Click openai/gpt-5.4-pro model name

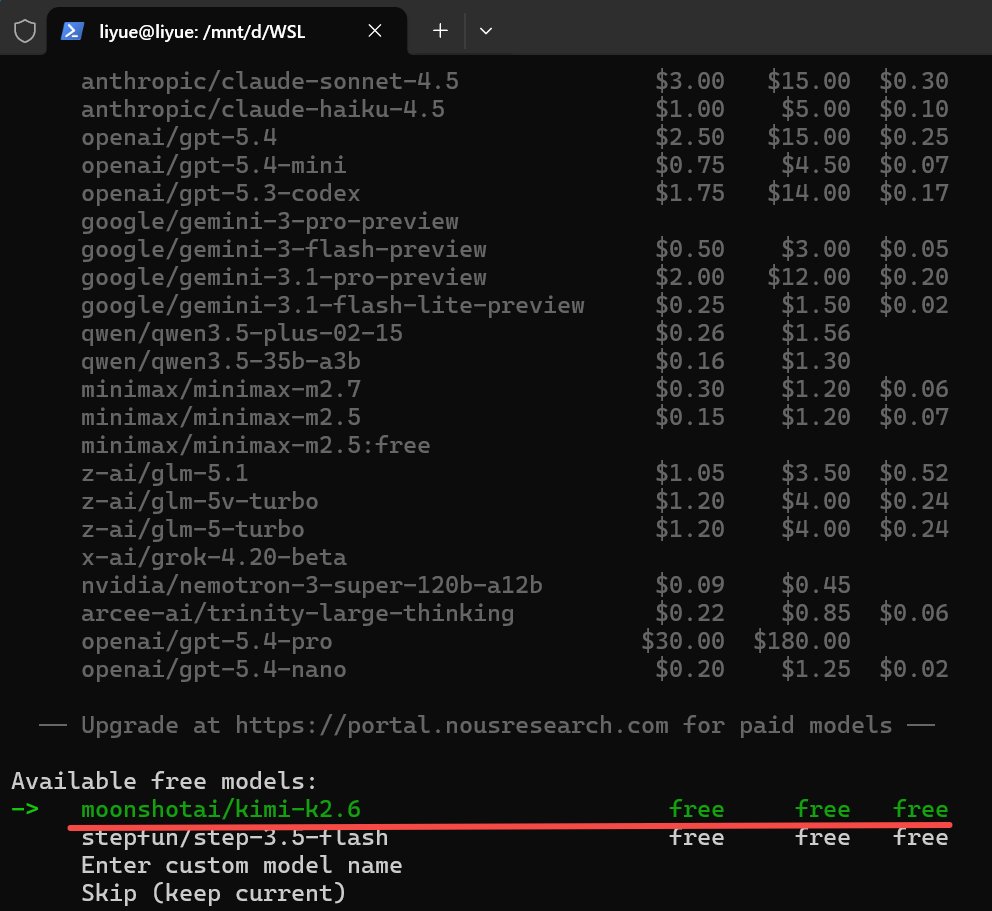[x=207, y=641]
